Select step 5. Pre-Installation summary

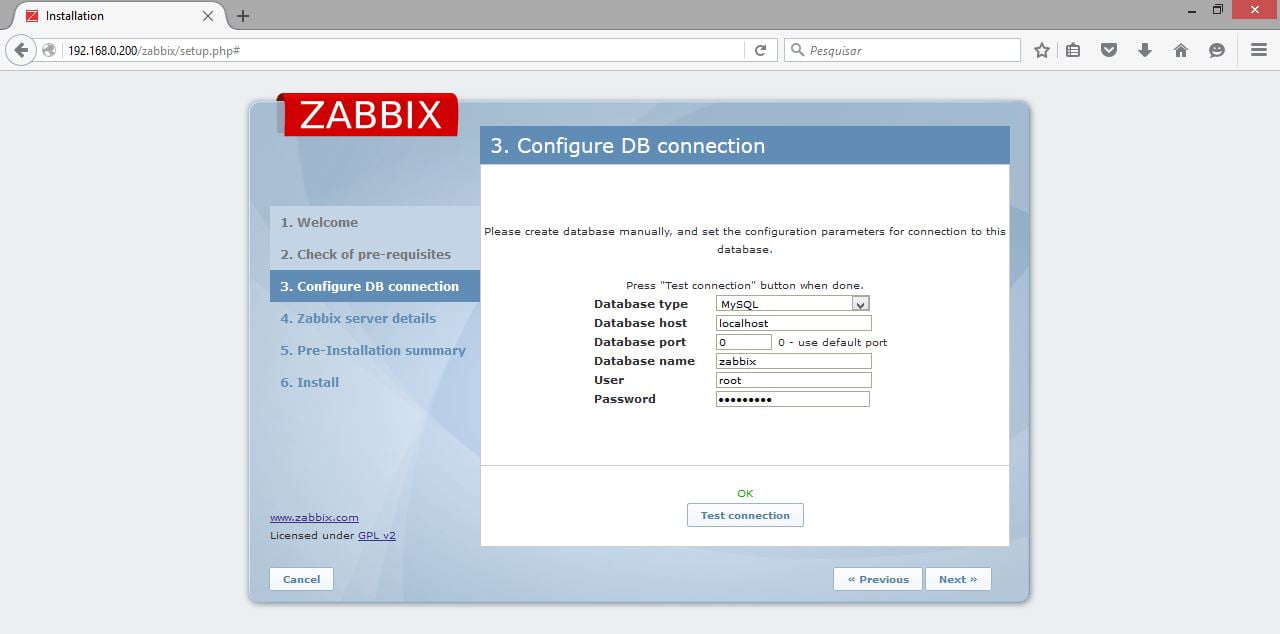coord(375,350)
